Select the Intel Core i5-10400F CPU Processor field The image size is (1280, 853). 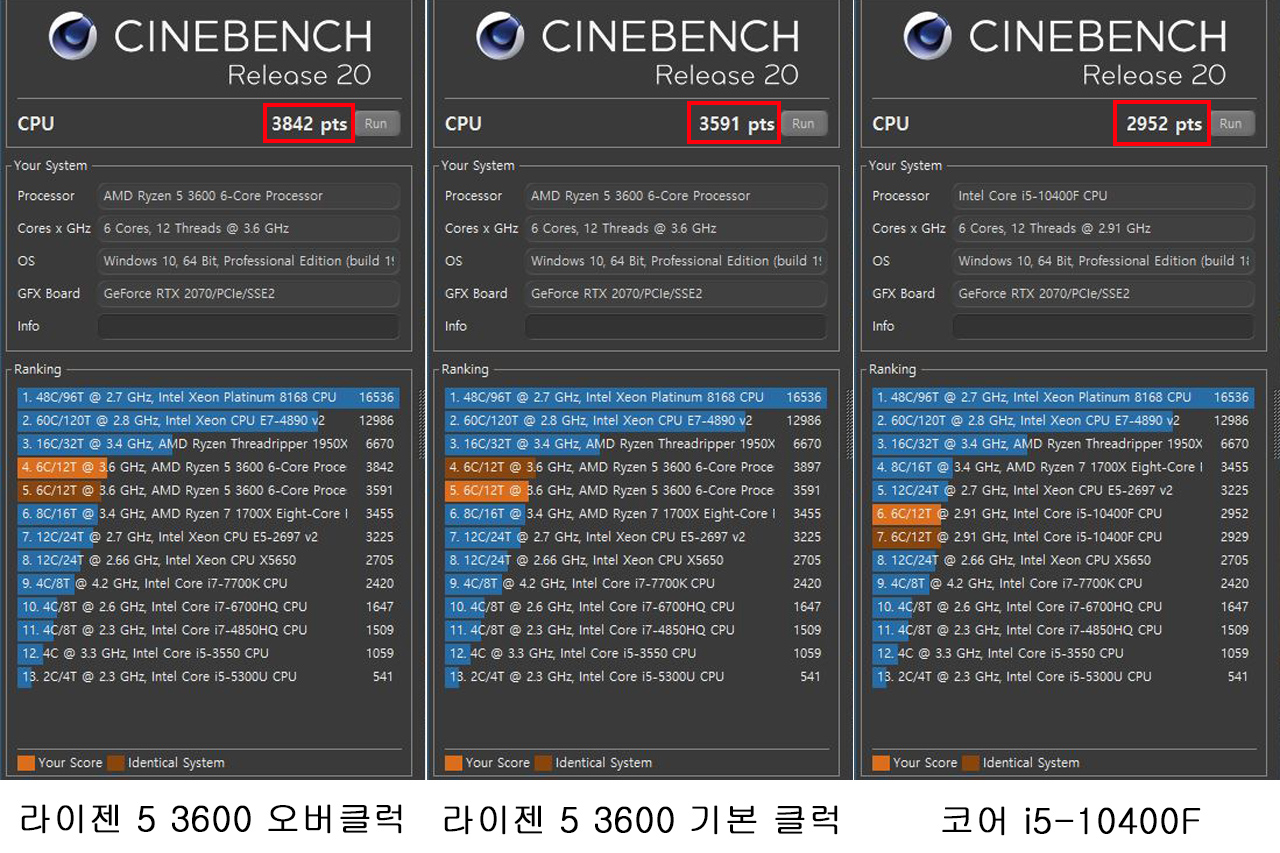pyautogui.click(x=1102, y=196)
